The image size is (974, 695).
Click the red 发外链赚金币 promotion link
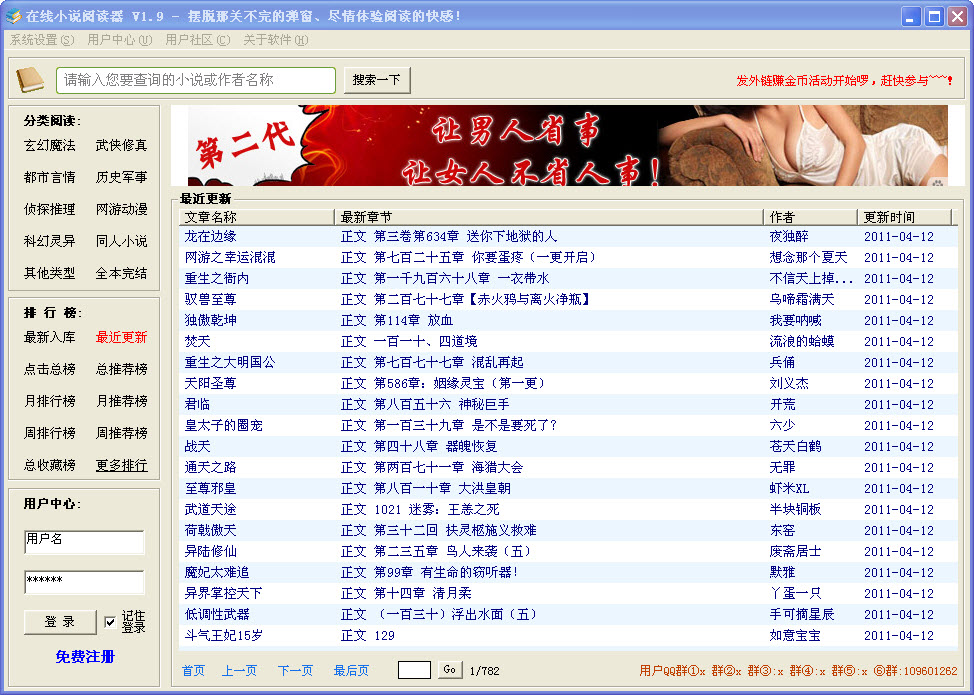pyautogui.click(x=844, y=80)
